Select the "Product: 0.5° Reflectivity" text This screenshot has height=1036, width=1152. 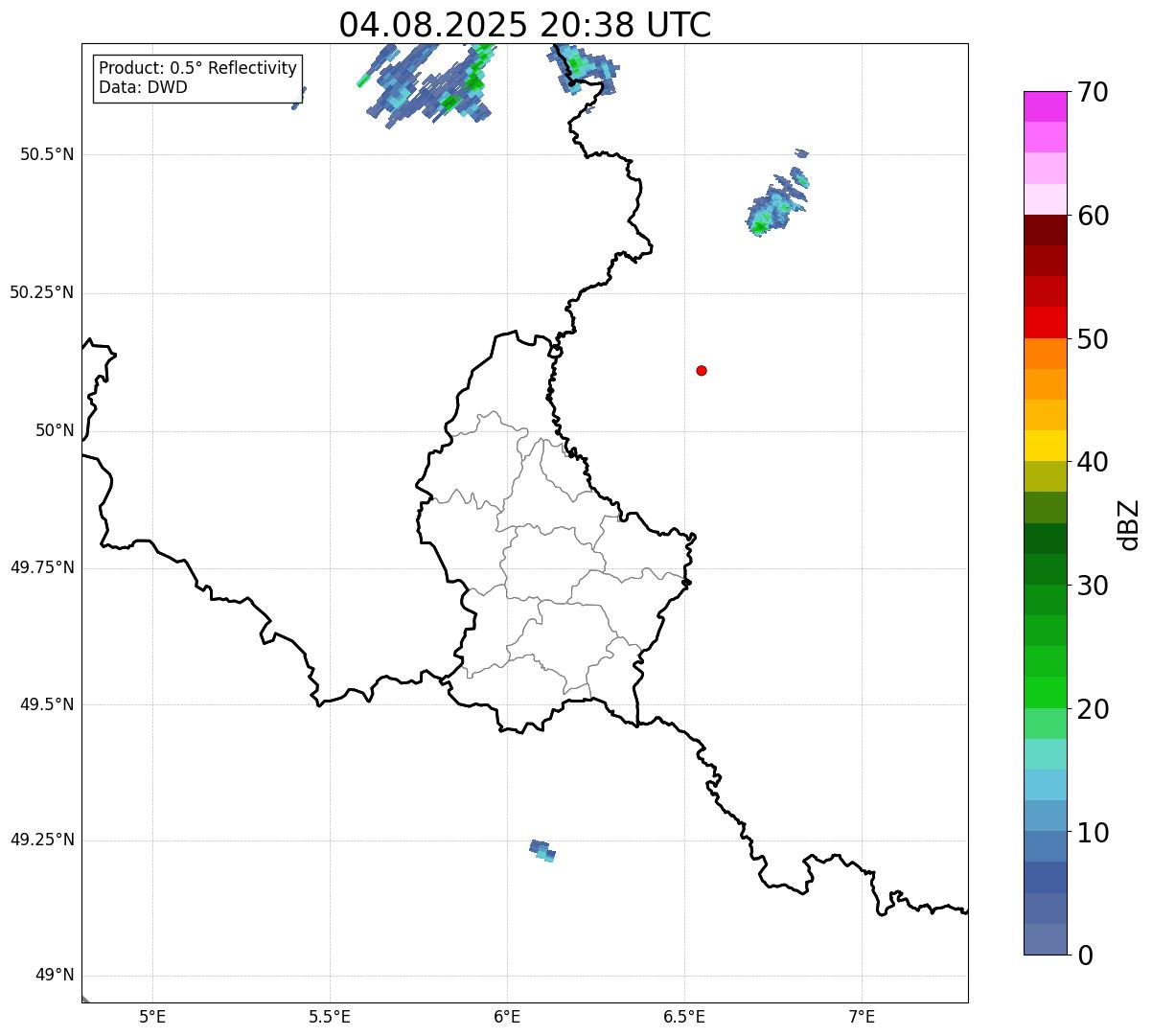pos(197,69)
